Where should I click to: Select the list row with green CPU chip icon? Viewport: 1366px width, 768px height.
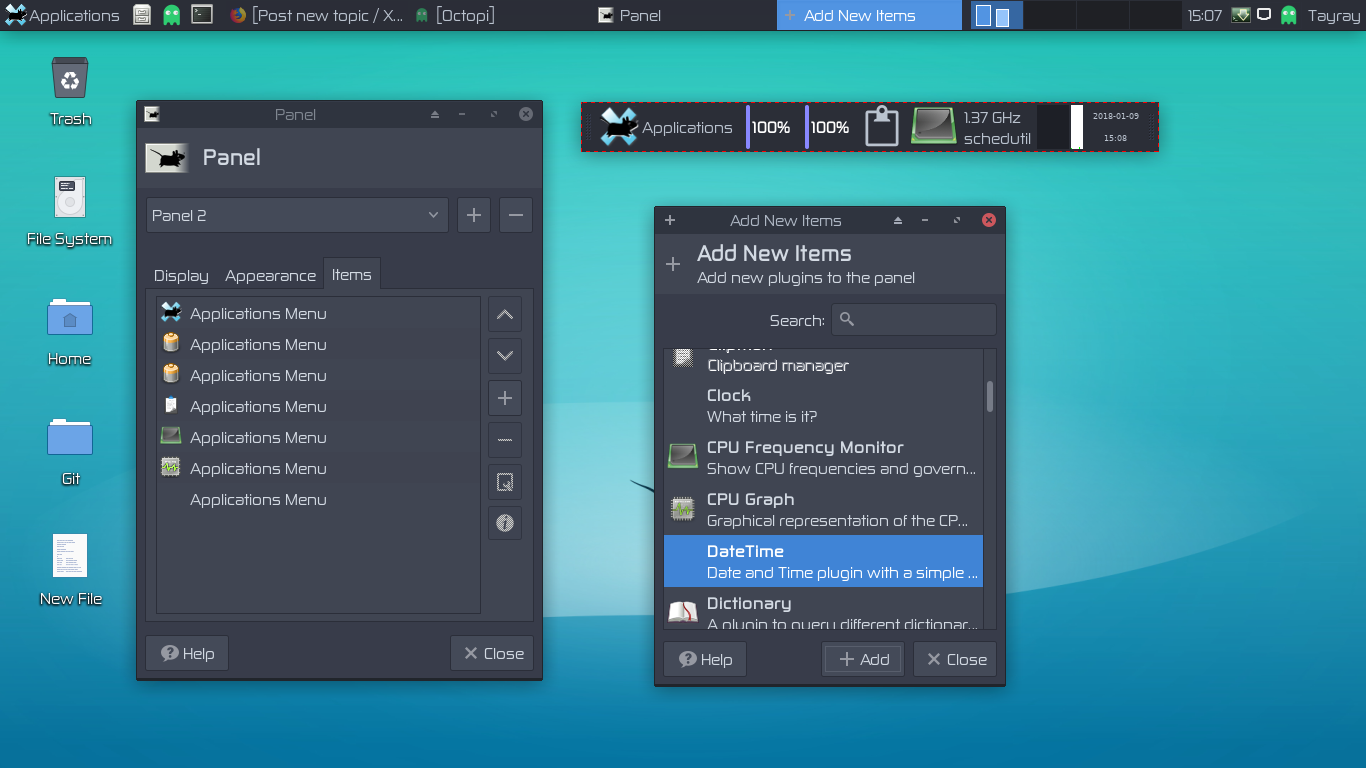pyautogui.click(x=318, y=437)
